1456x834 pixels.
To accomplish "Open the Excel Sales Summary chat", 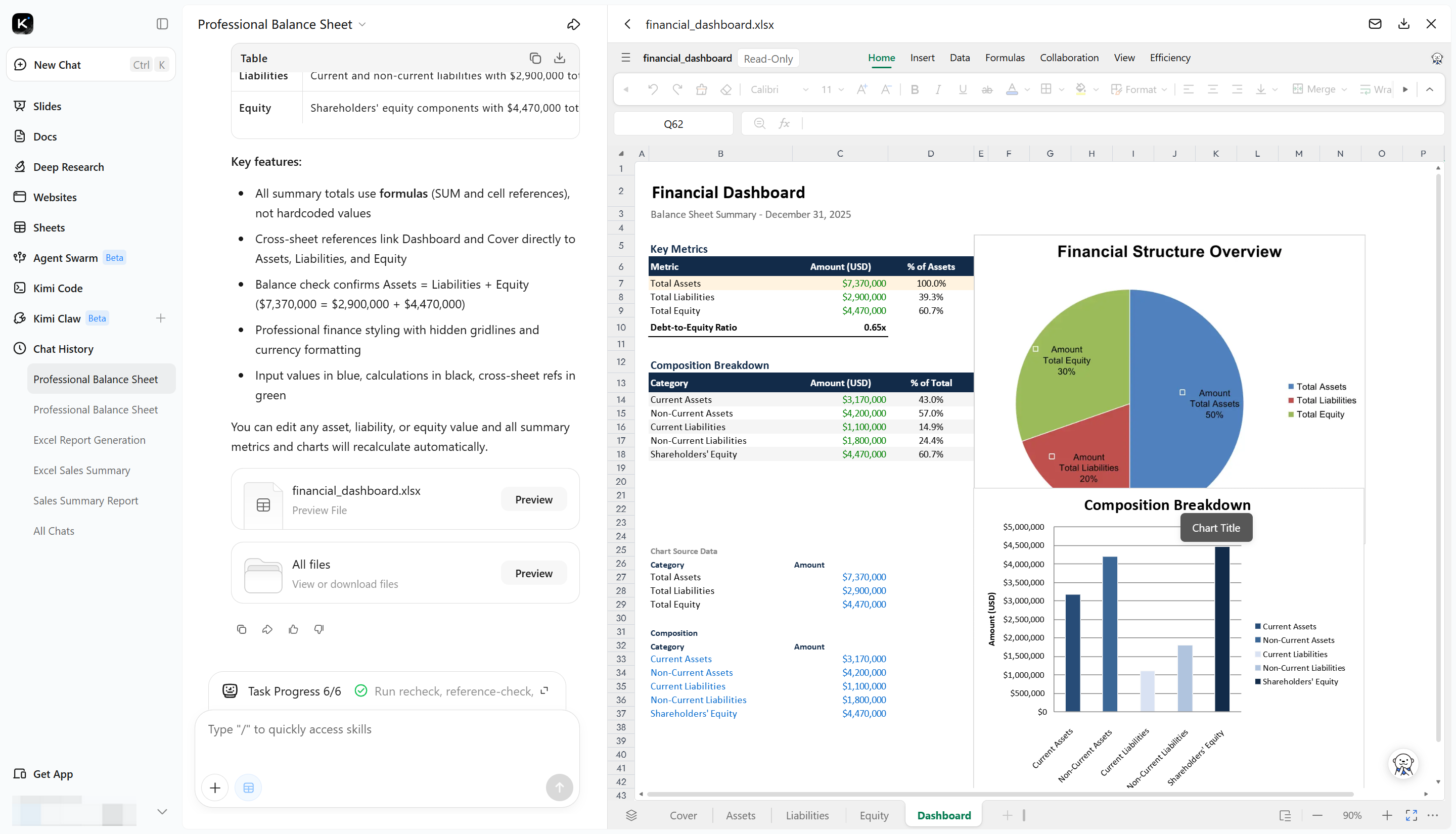I will [x=82, y=470].
